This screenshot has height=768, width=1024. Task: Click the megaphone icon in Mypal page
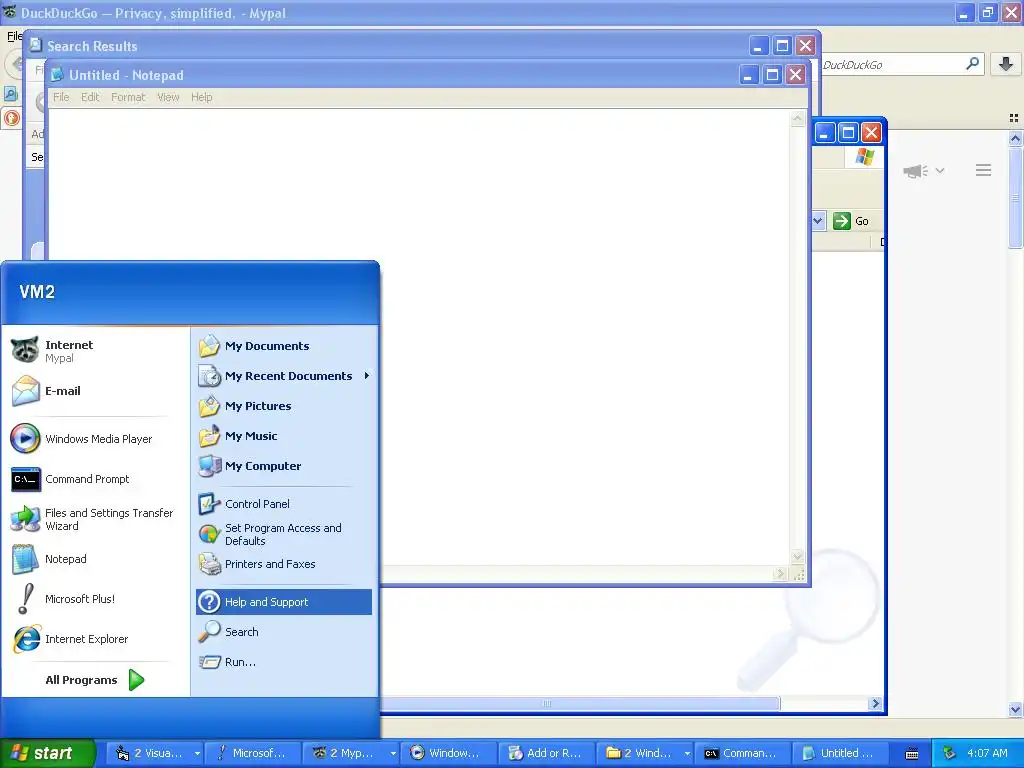click(x=916, y=171)
